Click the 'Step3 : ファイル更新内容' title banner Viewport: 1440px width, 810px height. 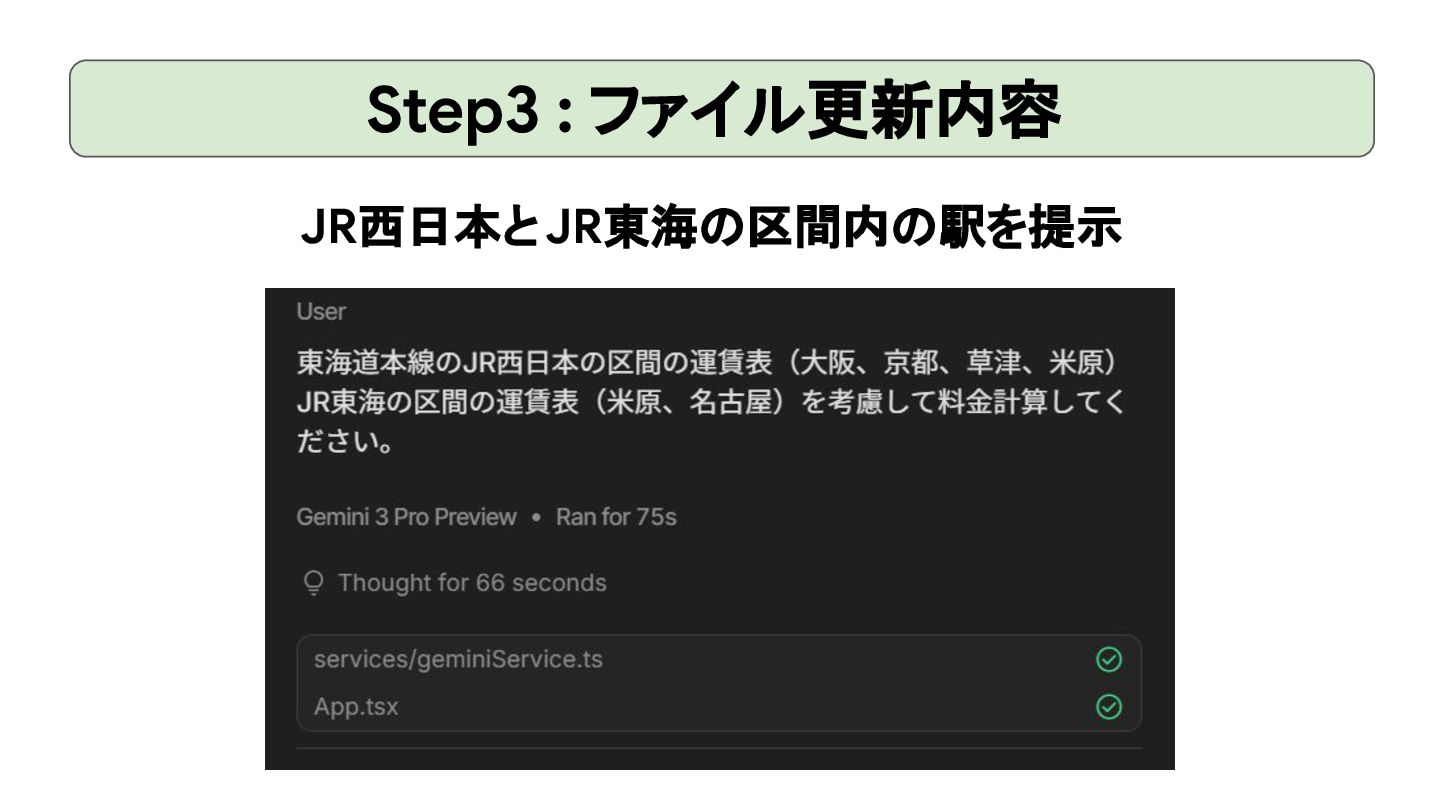[721, 108]
